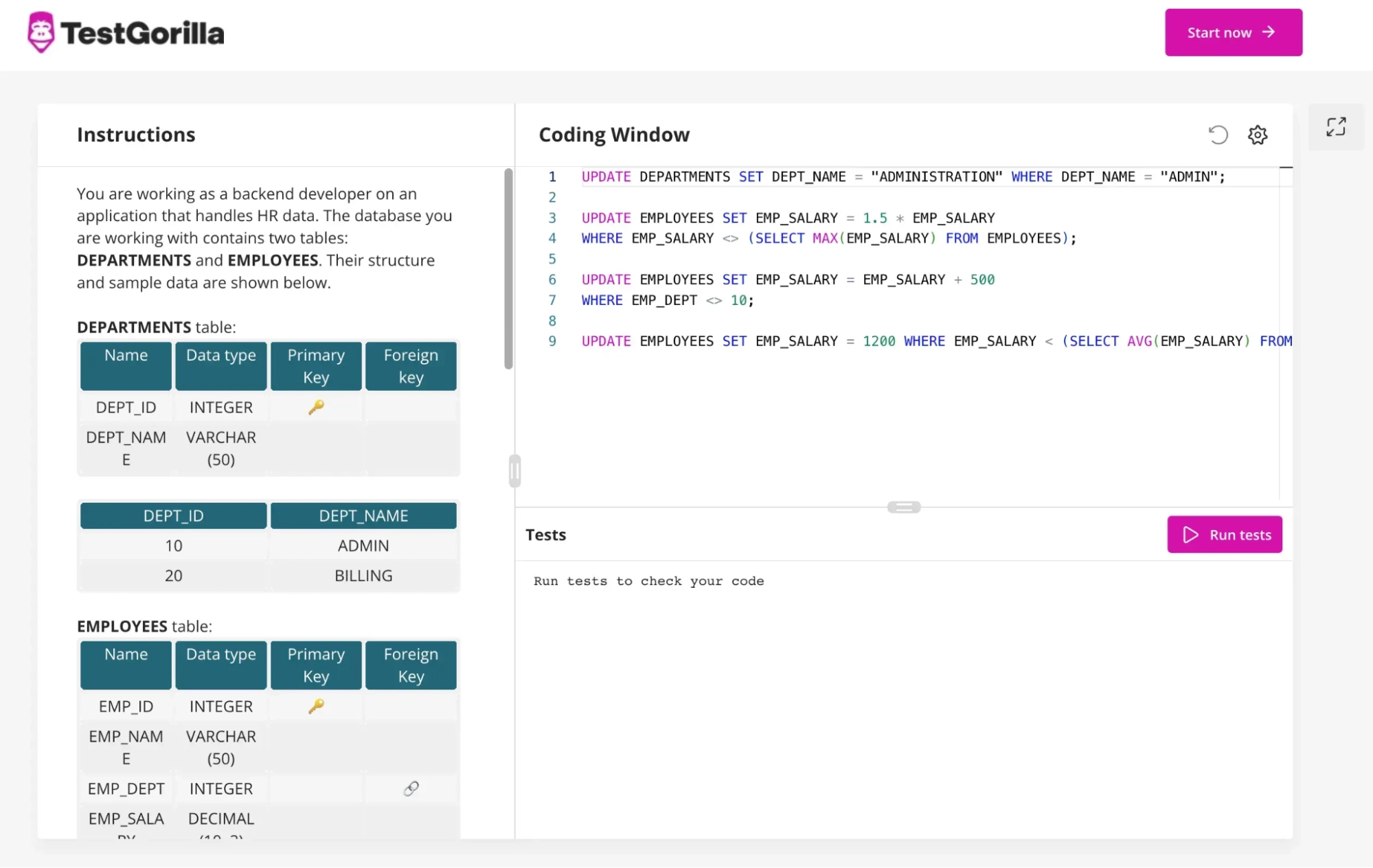The image size is (1373, 868).
Task: Click the EMP_DEPT foreign key link icon
Action: click(x=411, y=788)
